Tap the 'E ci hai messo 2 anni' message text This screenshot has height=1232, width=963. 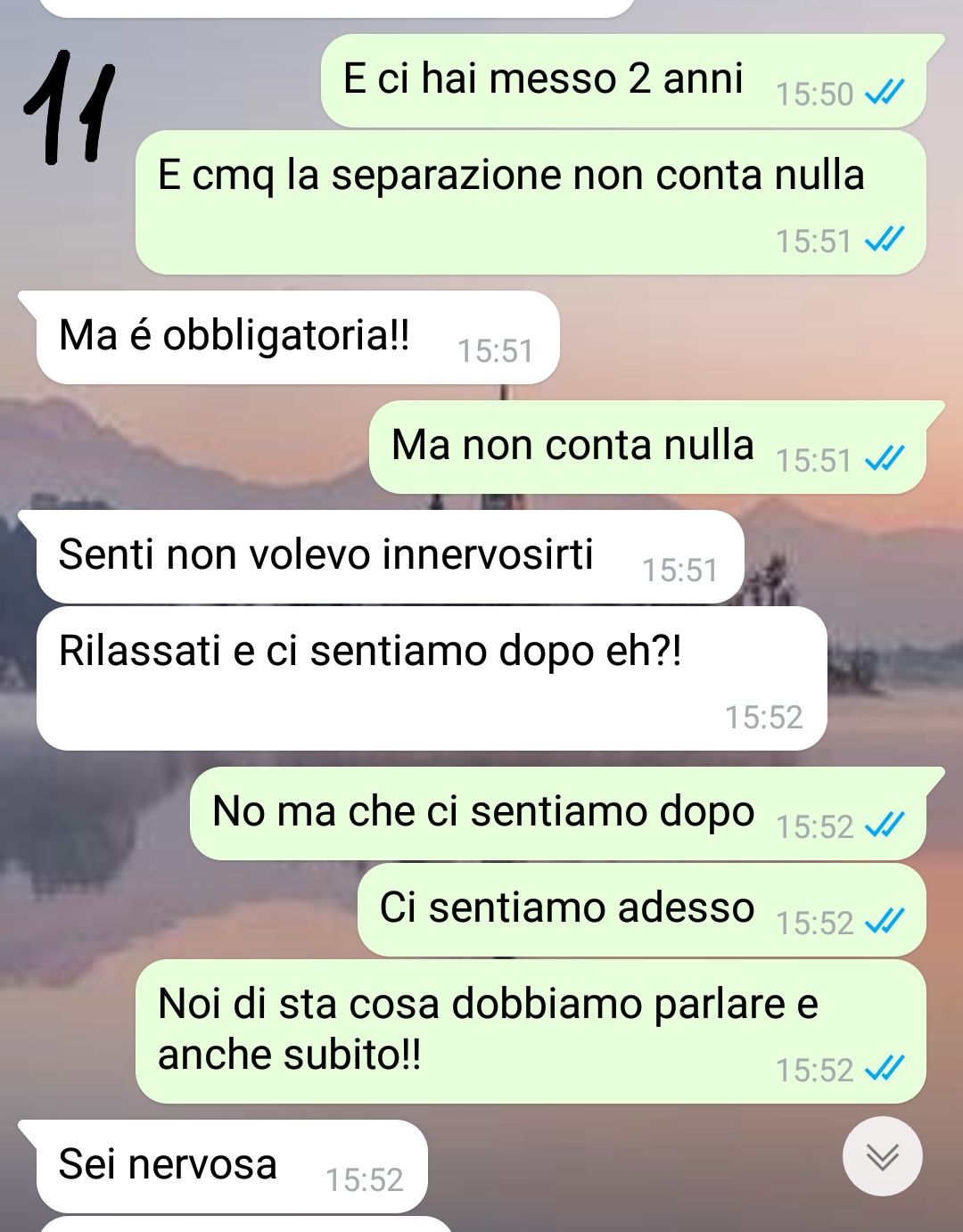point(543,78)
